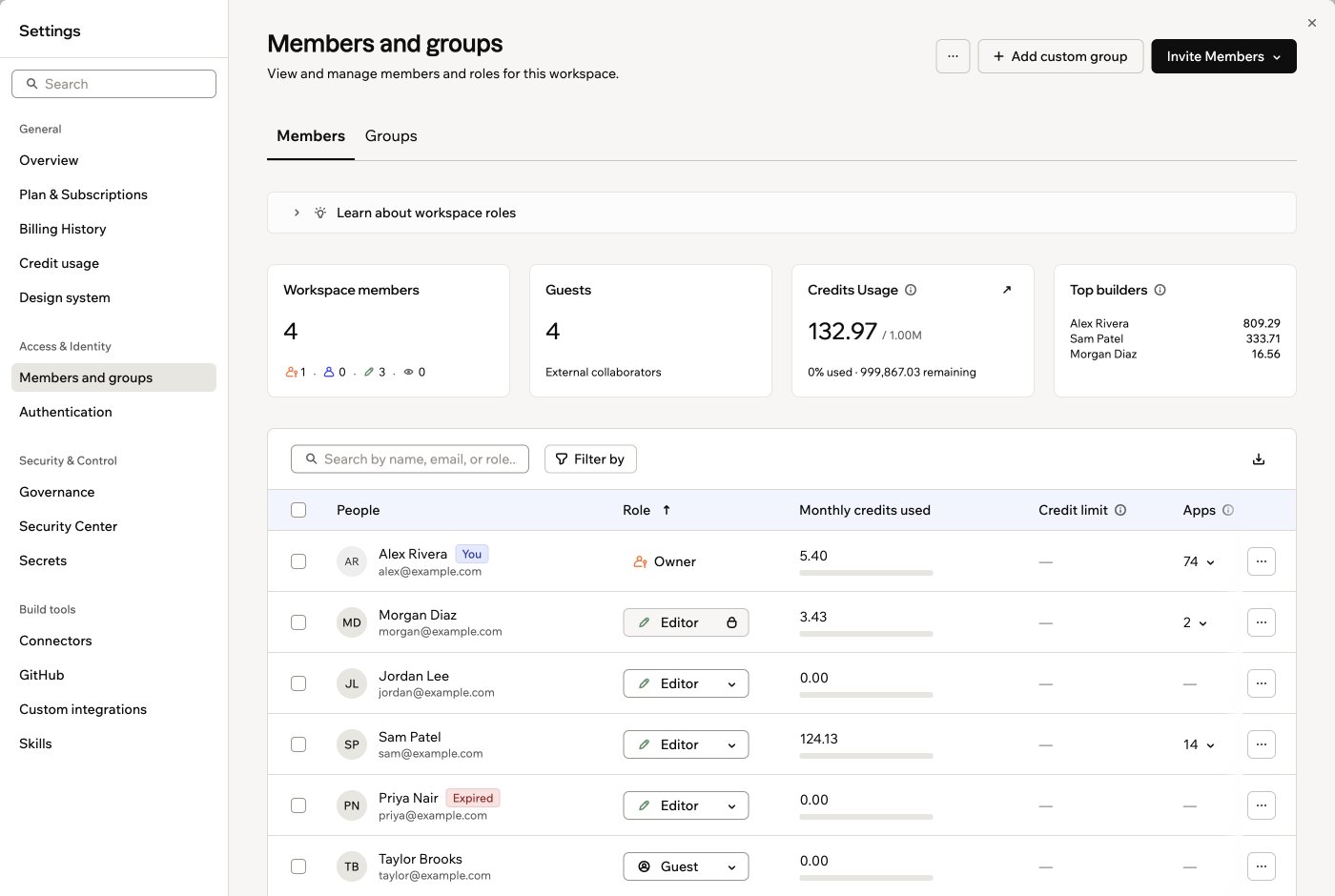
Task: Click the AR avatar for Alex Rivera
Action: (x=352, y=561)
